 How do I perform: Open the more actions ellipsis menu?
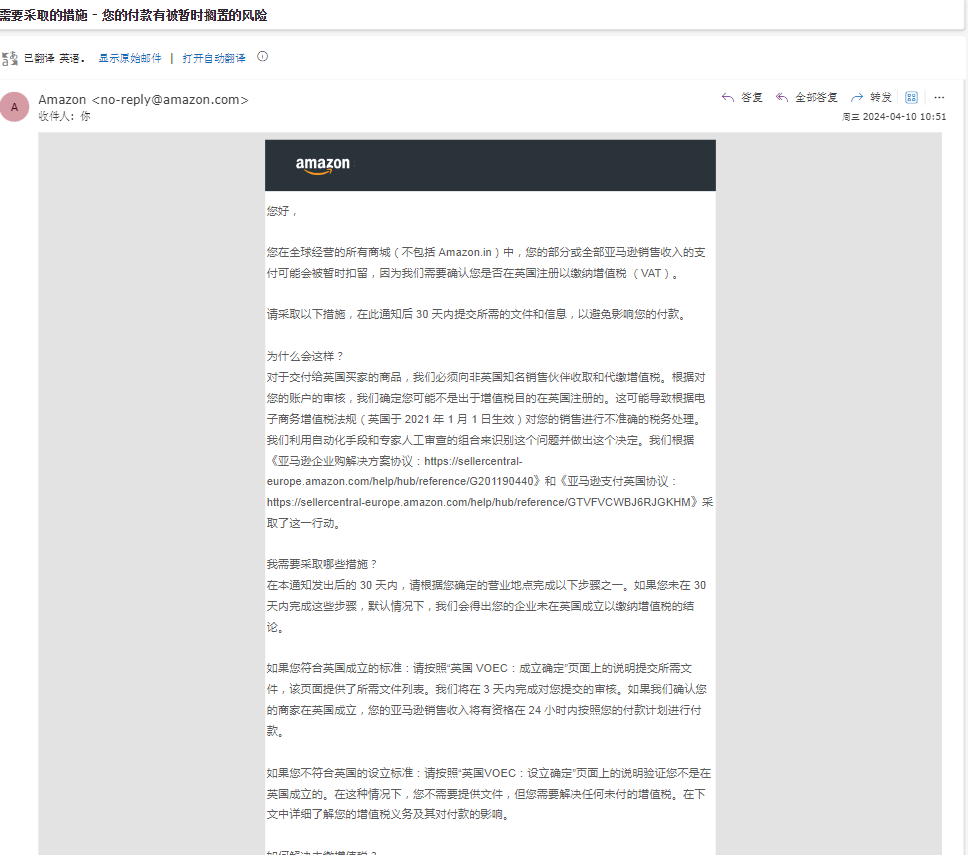pyautogui.click(x=939, y=98)
